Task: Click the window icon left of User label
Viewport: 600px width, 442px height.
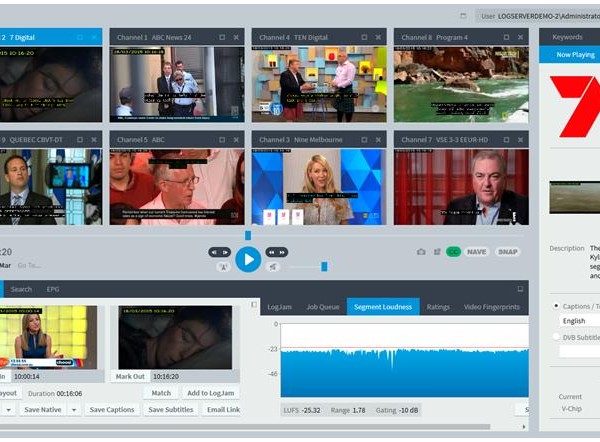Action: [x=463, y=16]
